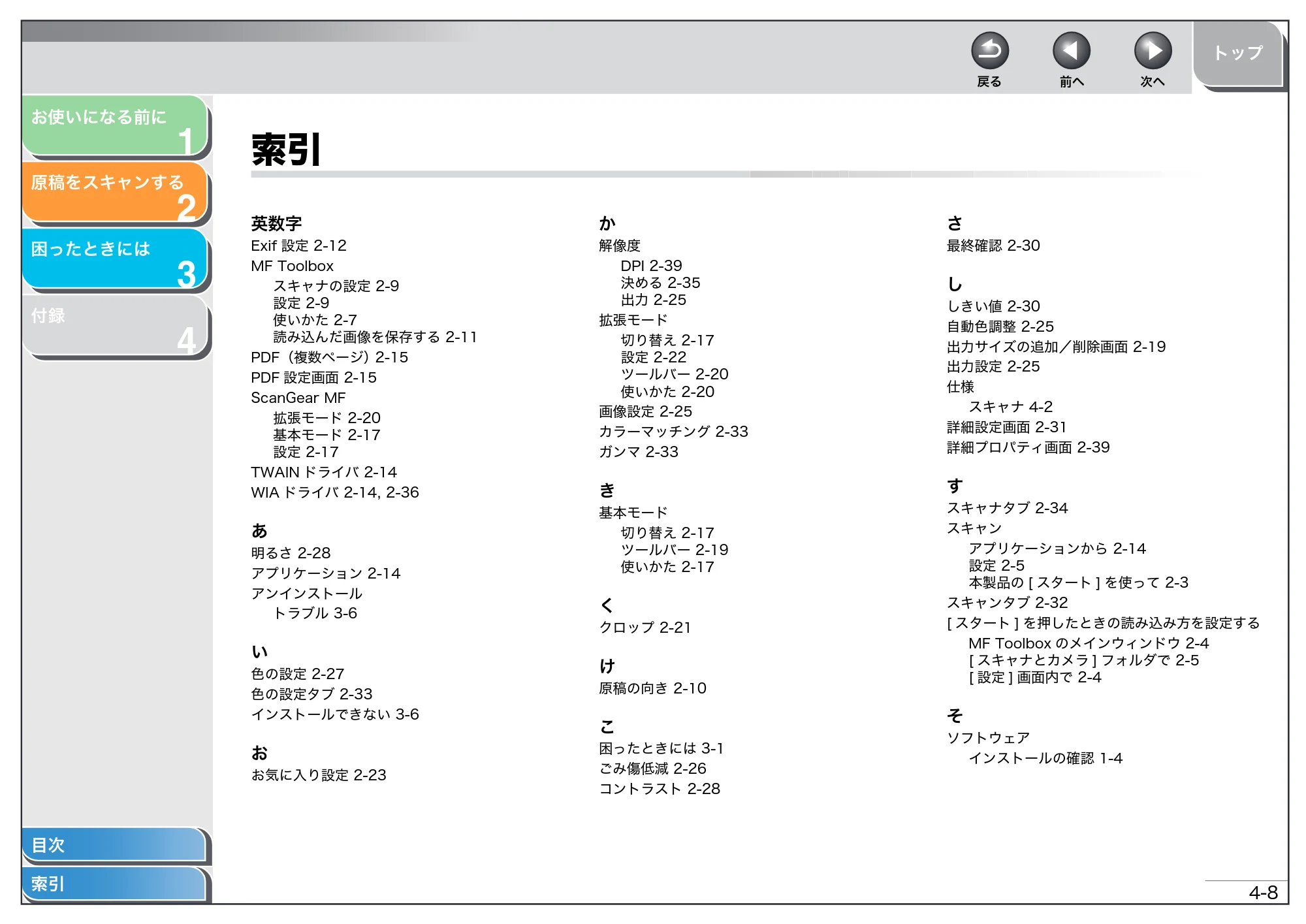The width and height of the screenshot is (1306, 924).
Task: Follow the スキャナ 4-2 entry
Action: point(1010,407)
